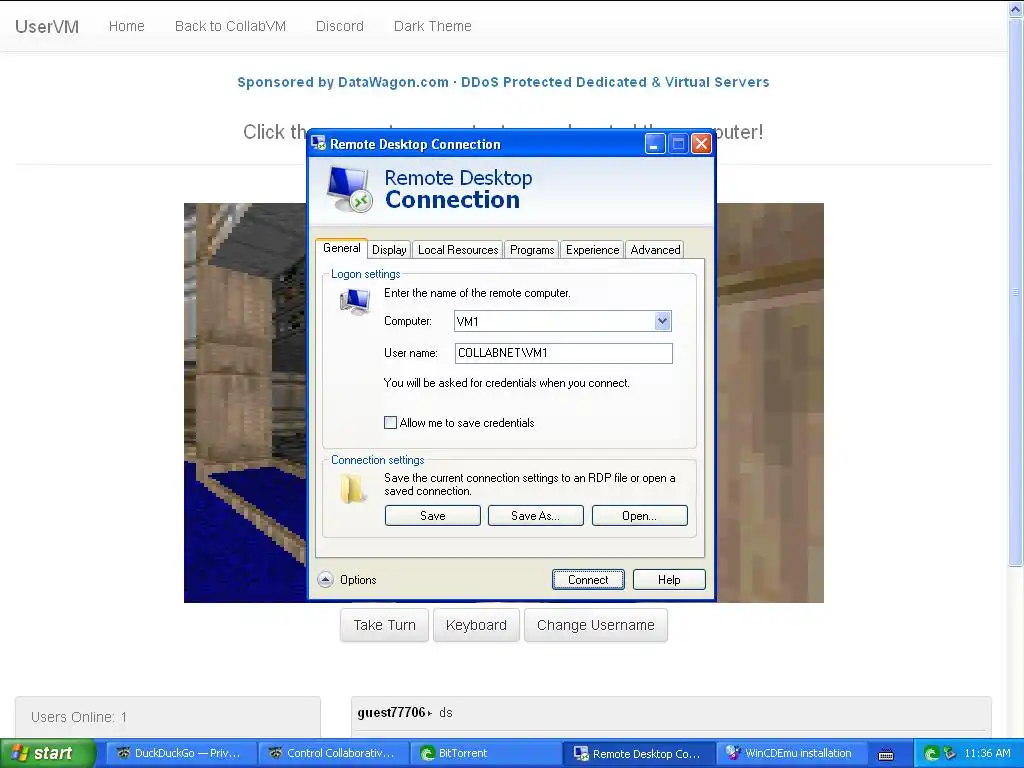
Task: Click the Computer name text field
Action: click(x=554, y=321)
